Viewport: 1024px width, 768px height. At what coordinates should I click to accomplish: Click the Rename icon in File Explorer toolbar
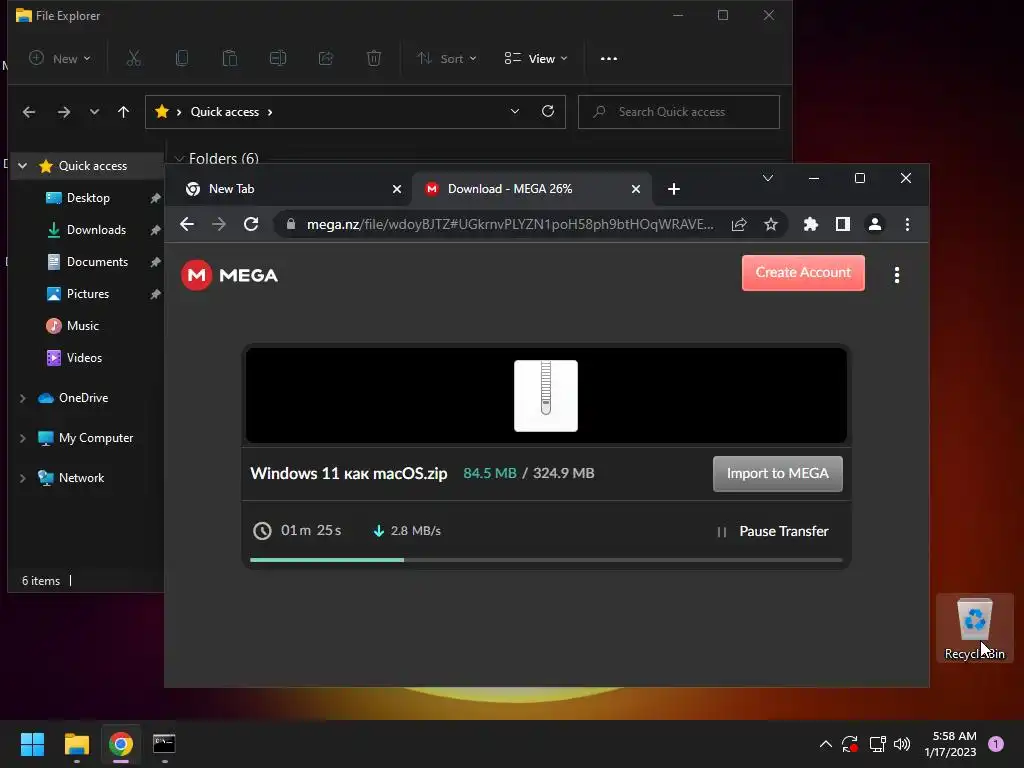tap(278, 59)
